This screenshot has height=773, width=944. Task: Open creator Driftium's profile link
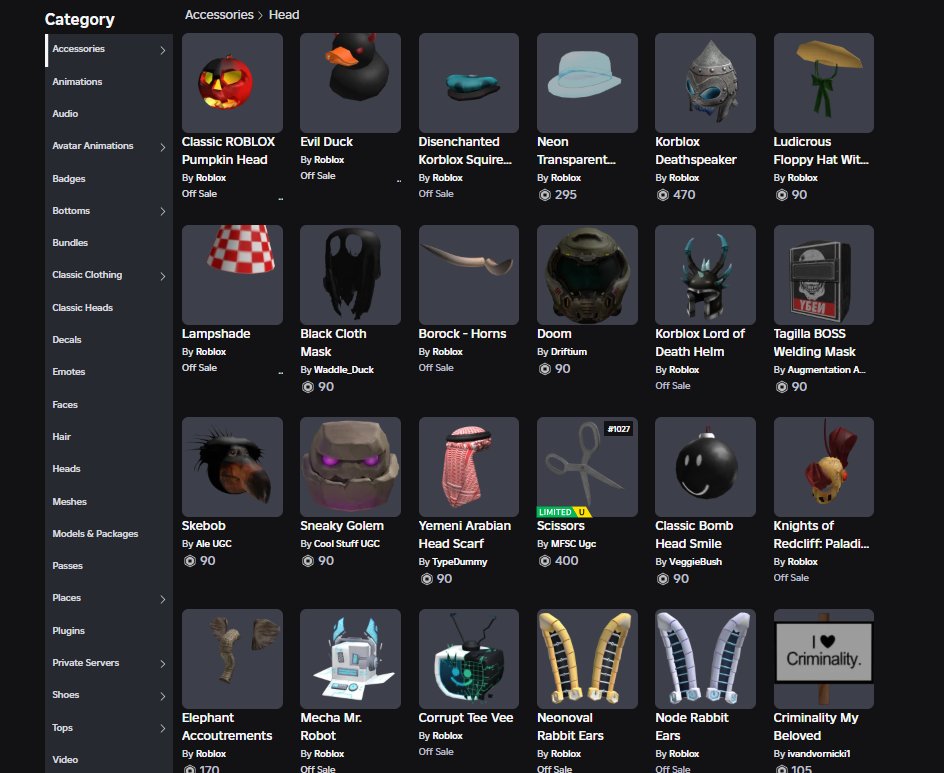[x=568, y=352]
